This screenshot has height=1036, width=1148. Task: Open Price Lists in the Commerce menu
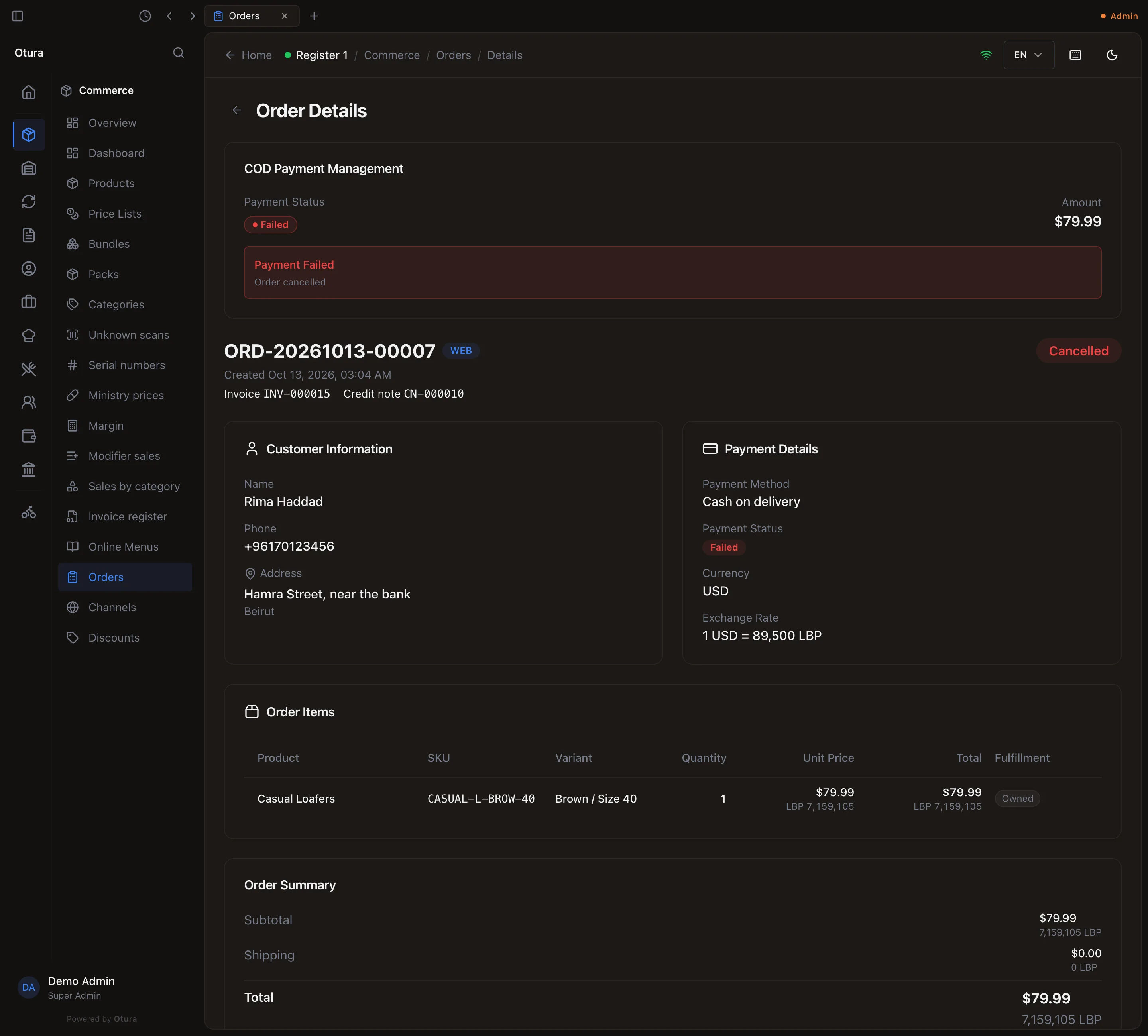125,214
